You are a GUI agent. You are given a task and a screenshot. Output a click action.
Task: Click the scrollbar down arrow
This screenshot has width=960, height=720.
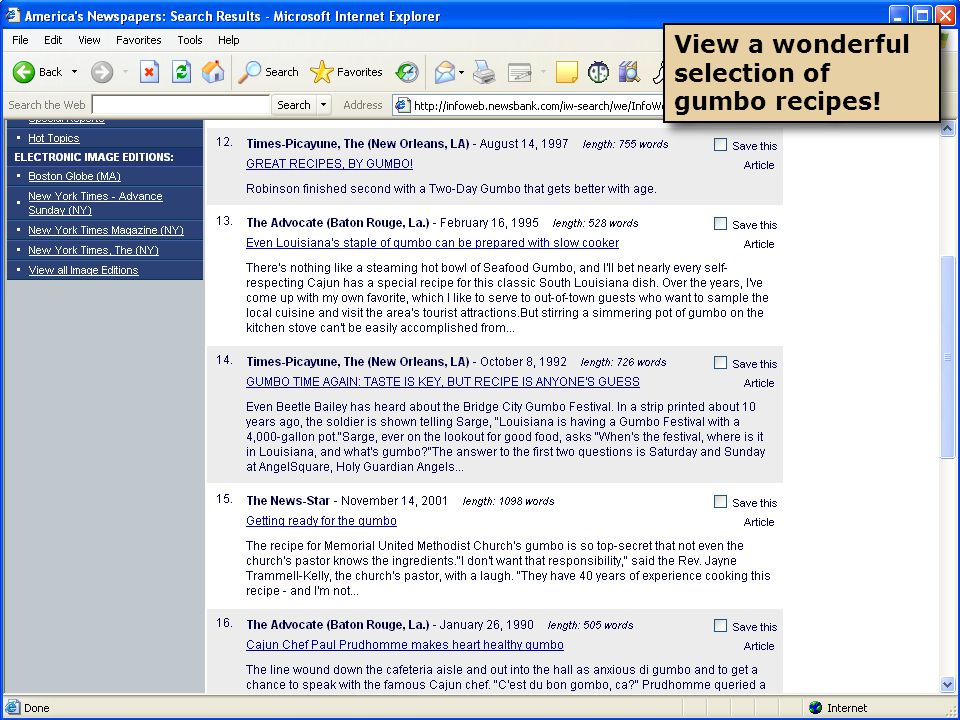point(947,684)
